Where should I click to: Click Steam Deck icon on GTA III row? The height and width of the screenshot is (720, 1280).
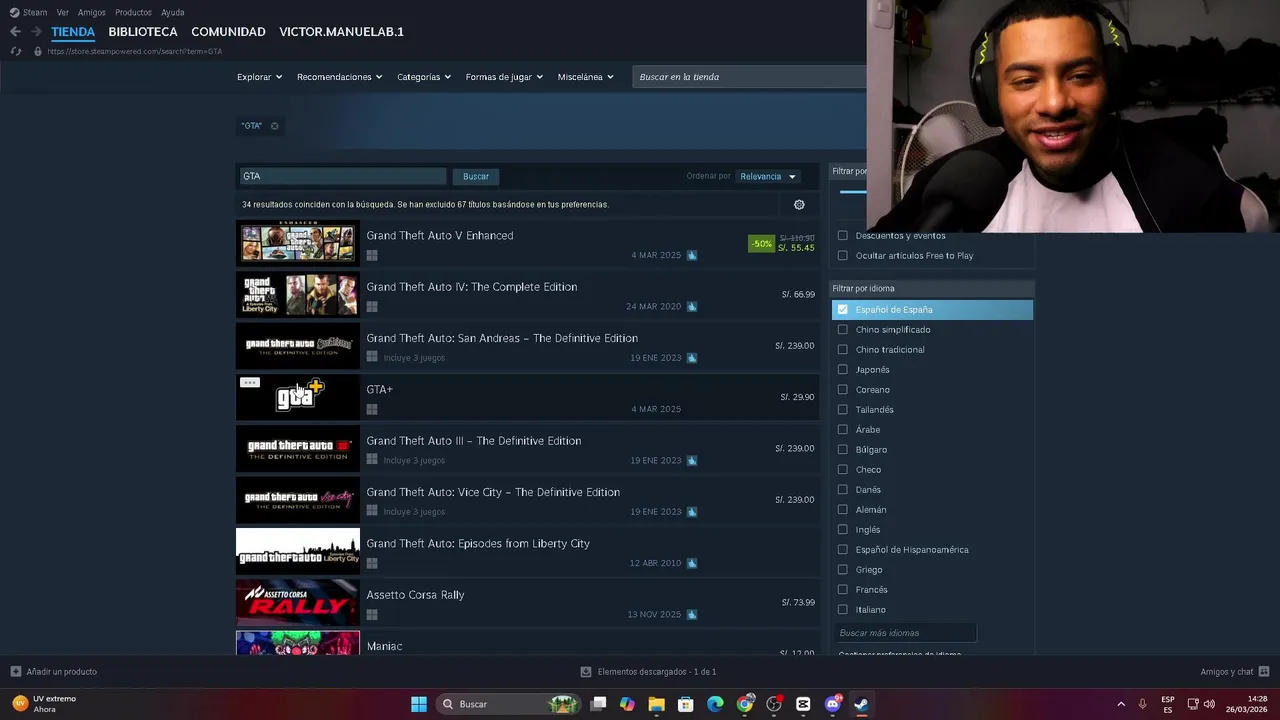point(692,461)
